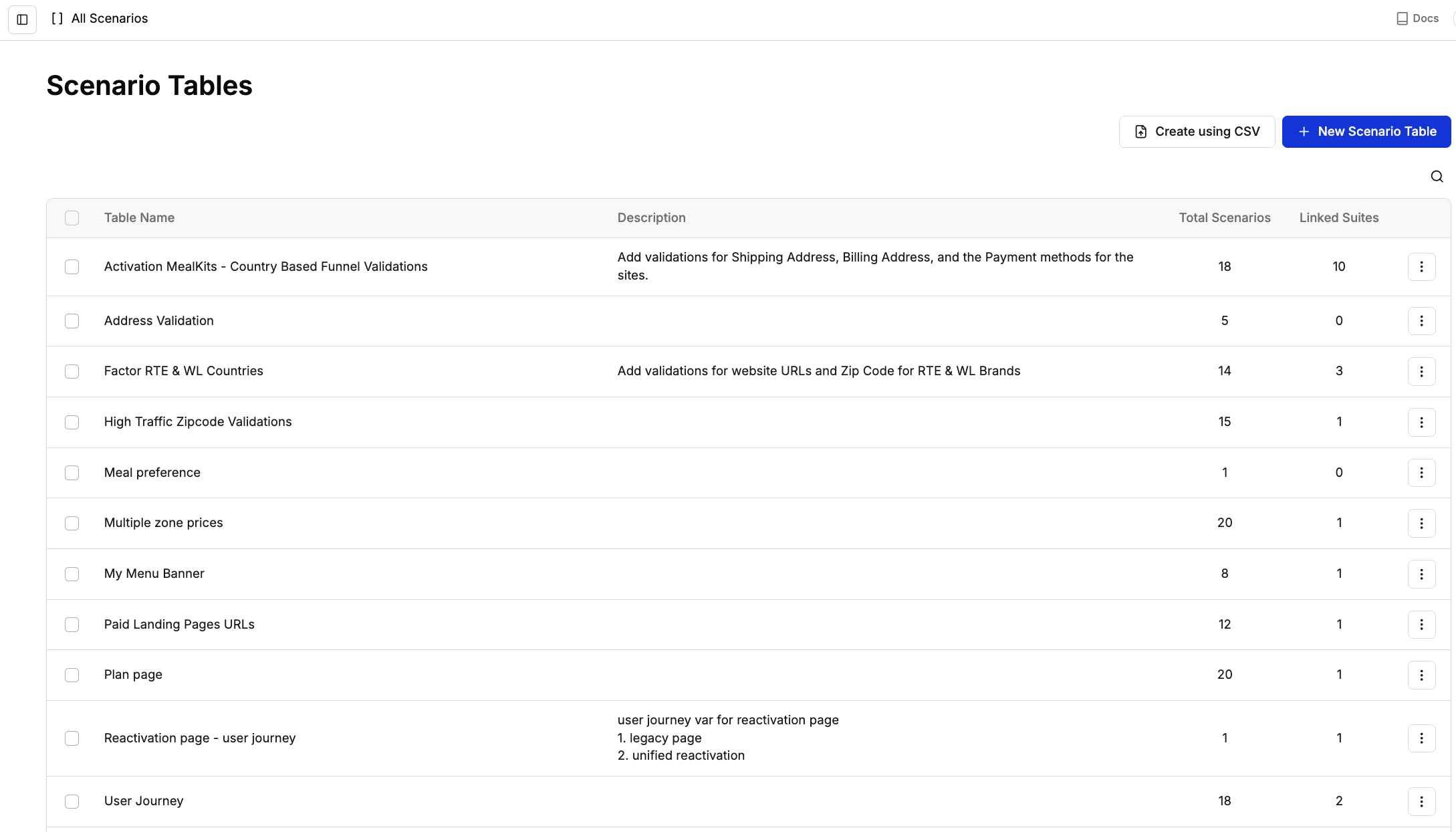
Task: Click Create using CSV button
Action: 1197,132
